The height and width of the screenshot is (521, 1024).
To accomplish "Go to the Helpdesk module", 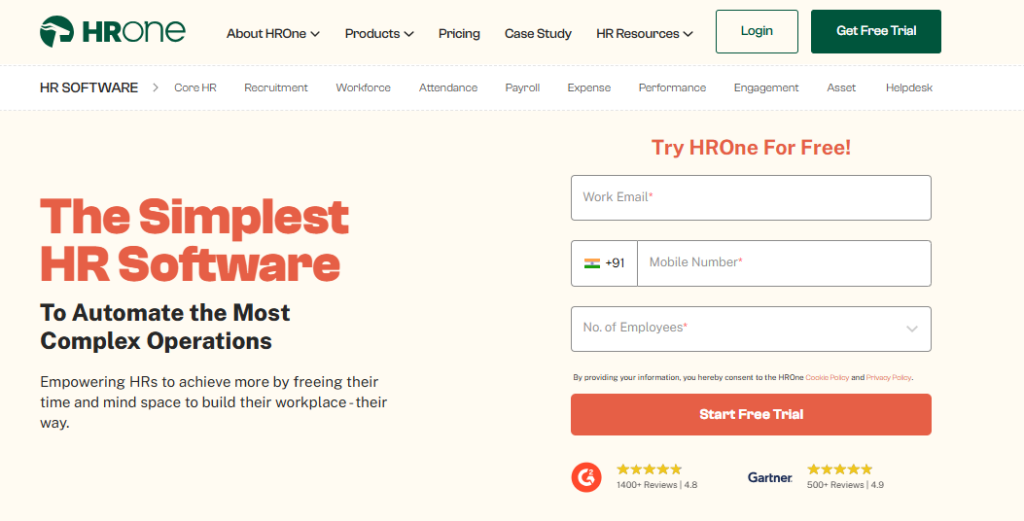I will (909, 87).
